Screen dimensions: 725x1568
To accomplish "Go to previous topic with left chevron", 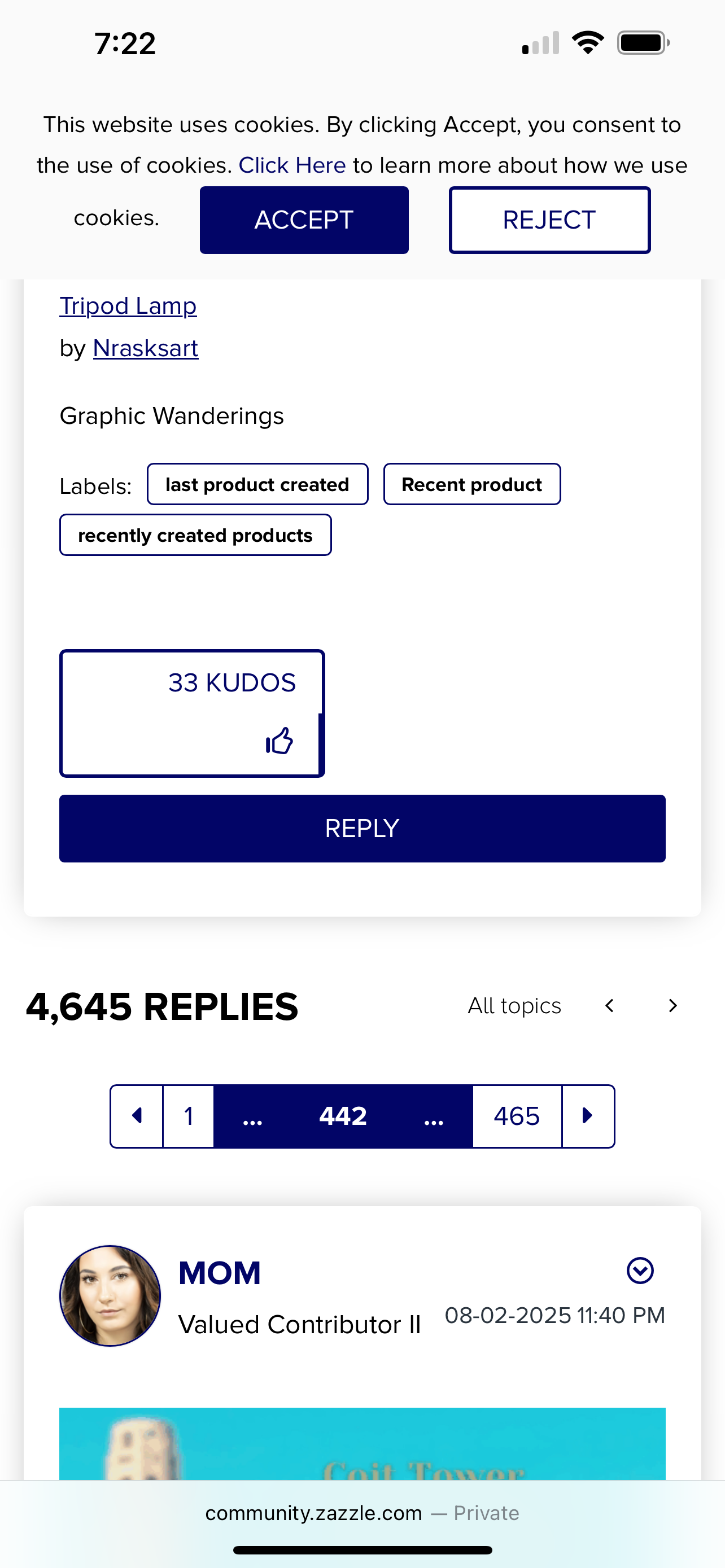I will (609, 1006).
